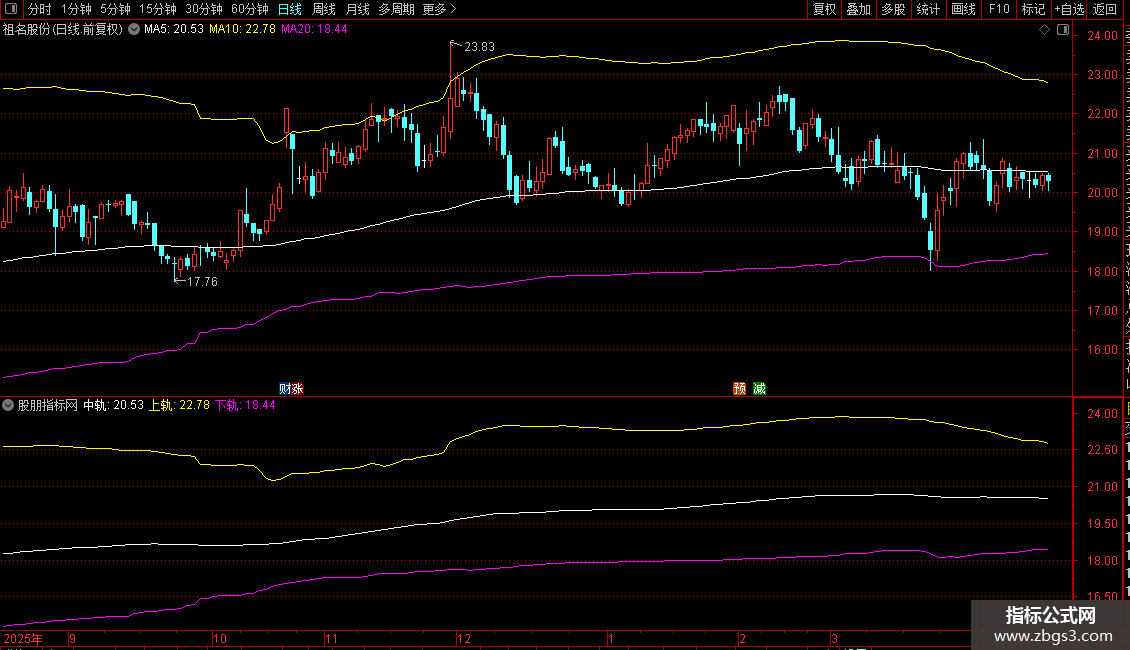Click the 下轨: 18.44 label
1130x650 pixels.
coord(245,405)
